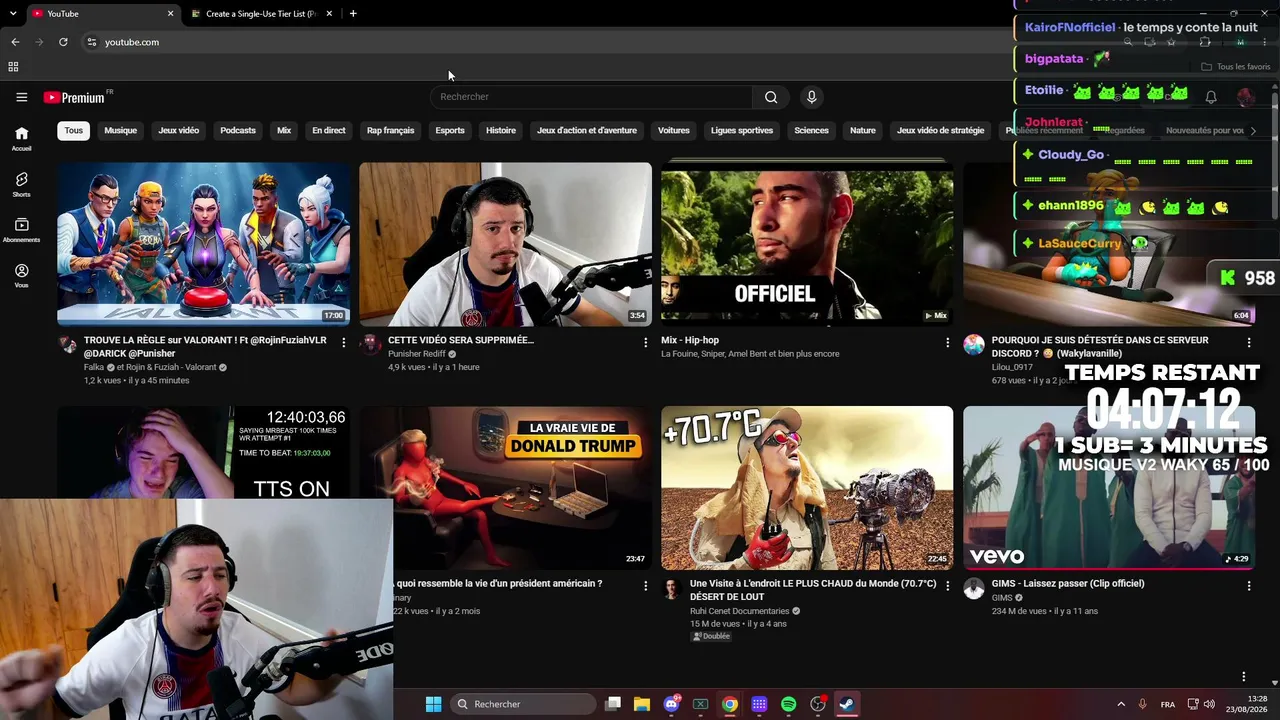Open the YouTube guide hamburger menu
The image size is (1280, 720).
point(21,97)
